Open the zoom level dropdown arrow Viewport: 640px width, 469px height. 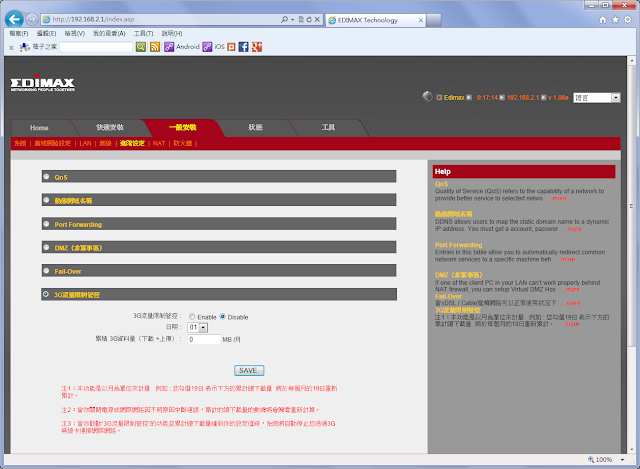[x=622, y=460]
